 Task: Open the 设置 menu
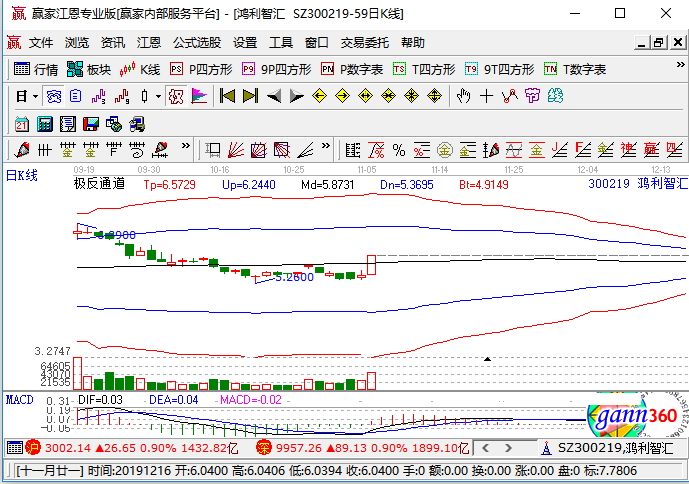(245, 43)
